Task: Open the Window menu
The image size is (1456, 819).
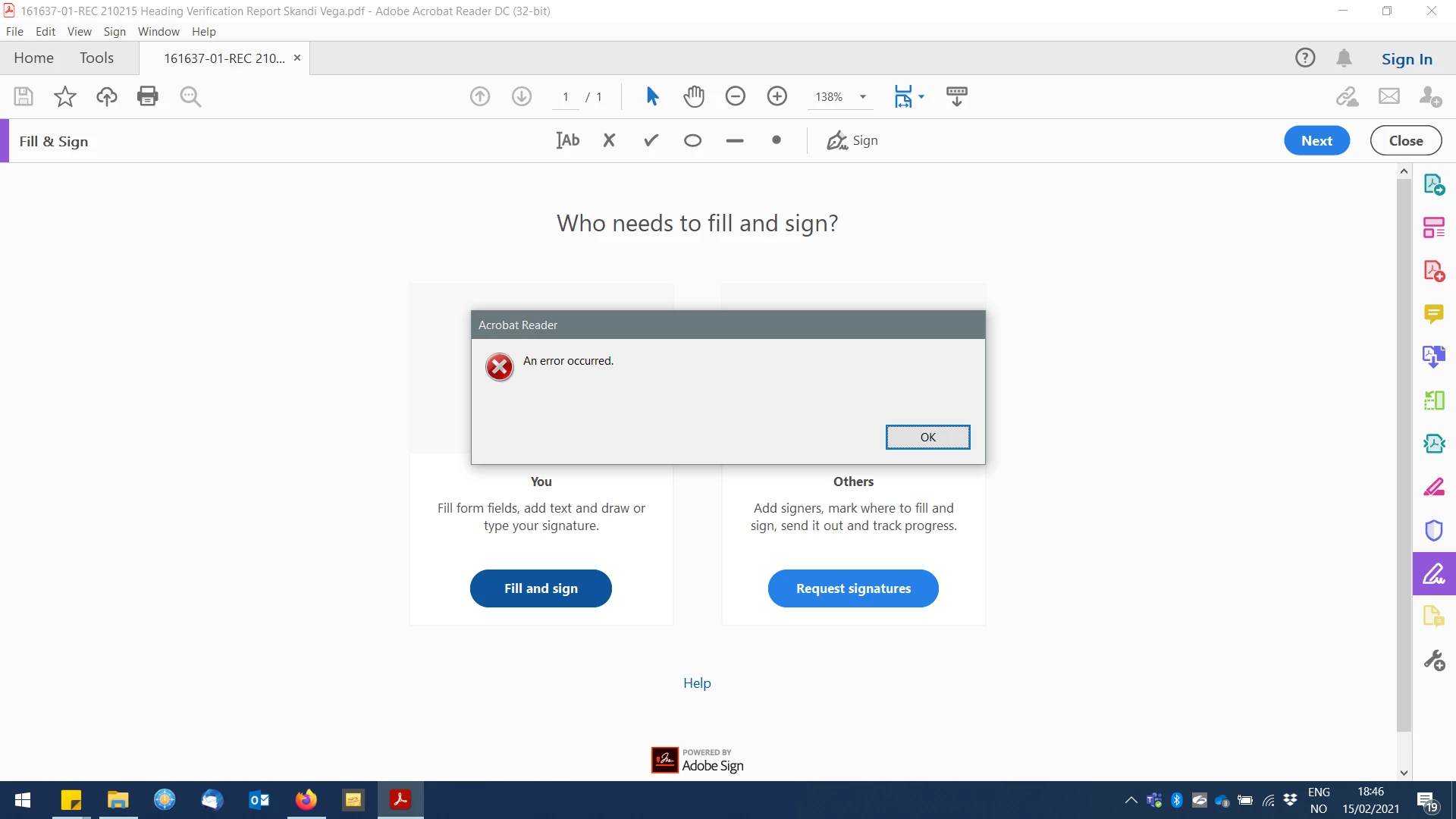Action: click(158, 31)
